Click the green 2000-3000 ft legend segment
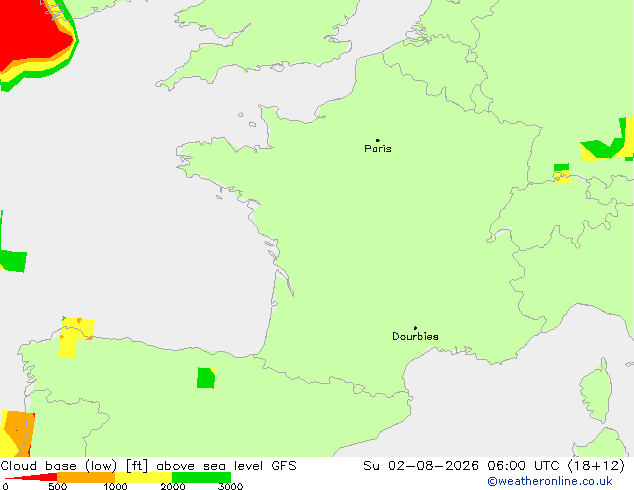Screen dimensions: 634x490 [201, 477]
